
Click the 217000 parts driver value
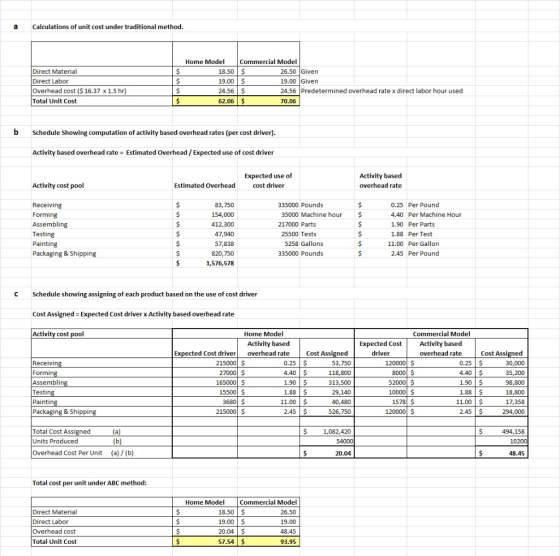point(288,224)
